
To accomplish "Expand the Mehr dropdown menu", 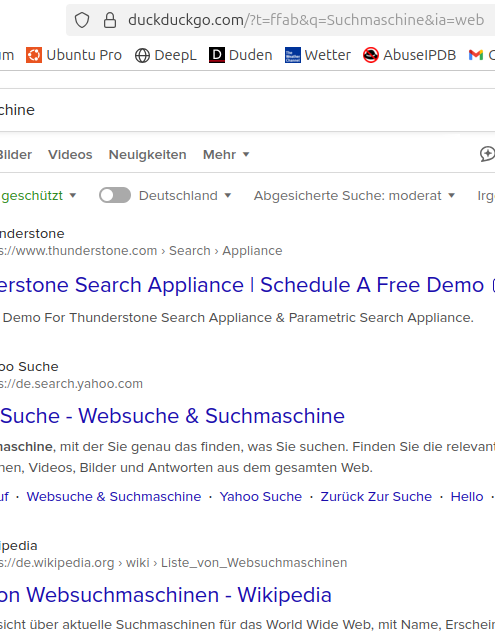I will pos(226,155).
